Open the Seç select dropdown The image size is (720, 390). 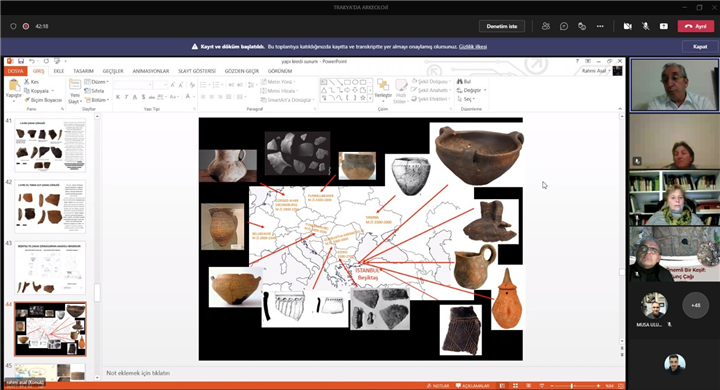[x=466, y=99]
